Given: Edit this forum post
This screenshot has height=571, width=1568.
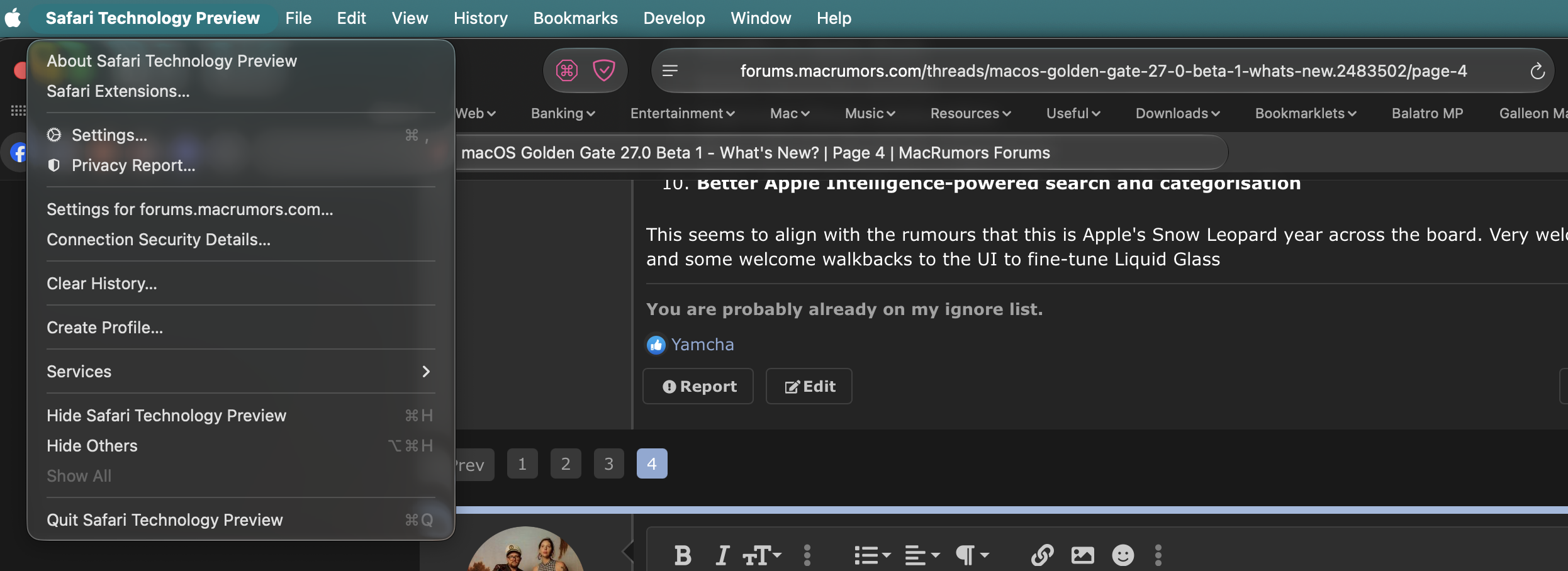Looking at the screenshot, I should [x=809, y=386].
